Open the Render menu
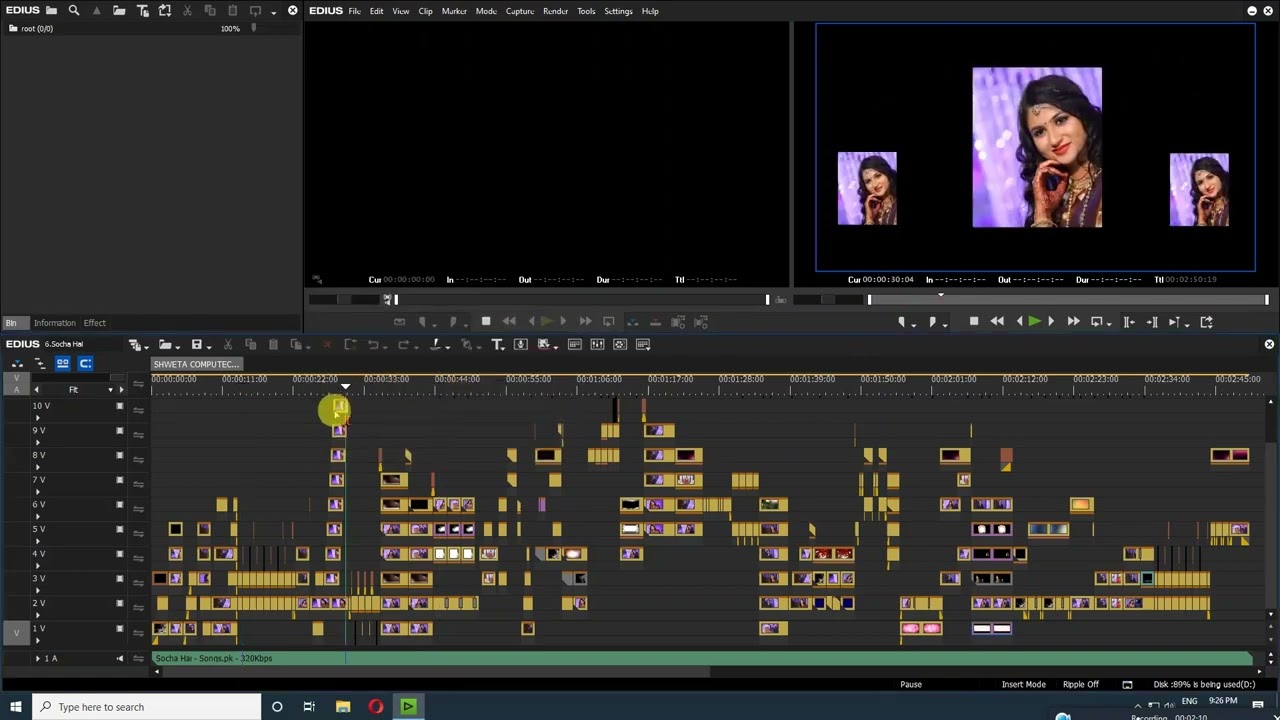 click(x=555, y=11)
